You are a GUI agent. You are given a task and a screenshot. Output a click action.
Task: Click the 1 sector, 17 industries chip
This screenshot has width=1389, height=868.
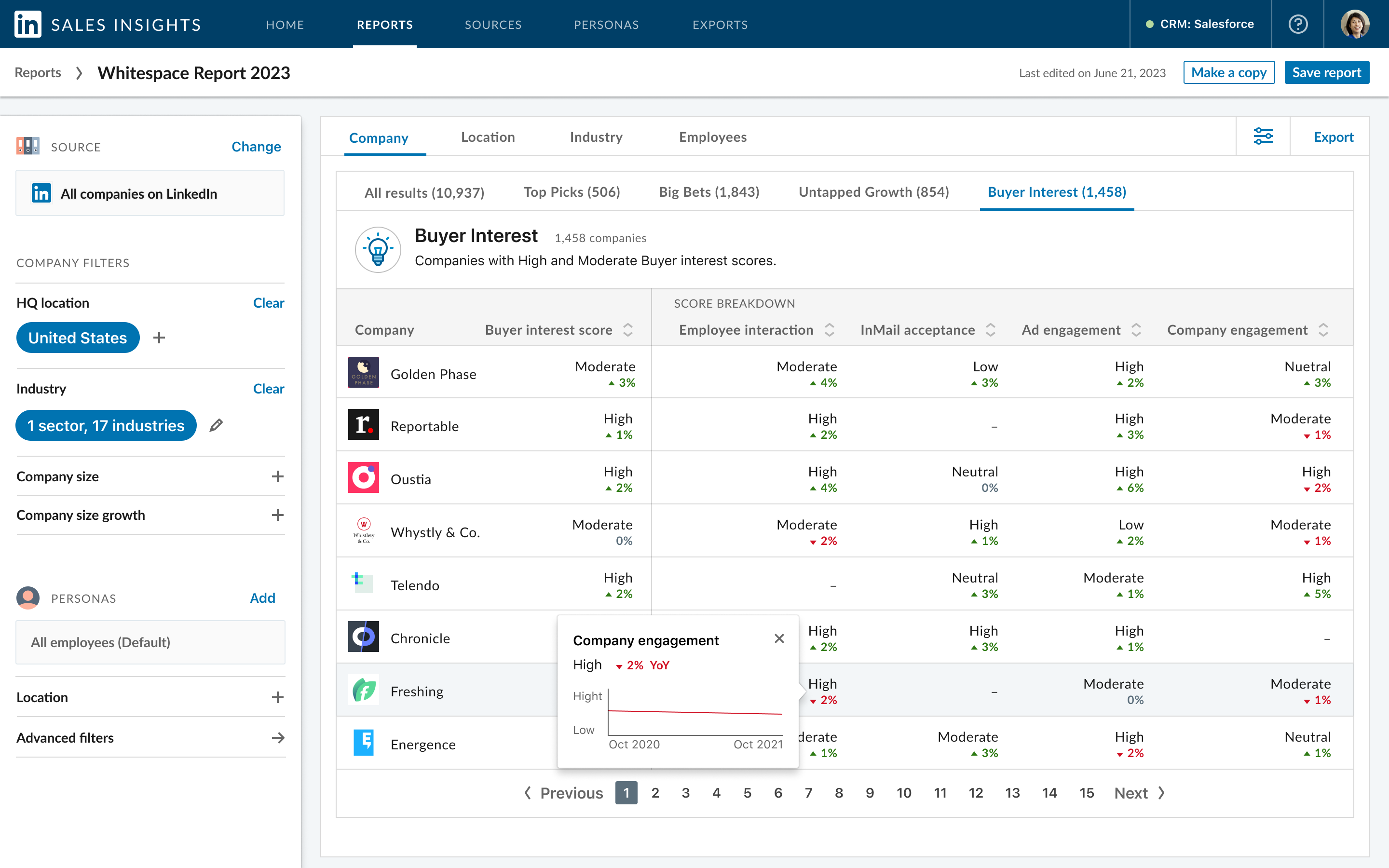106,425
